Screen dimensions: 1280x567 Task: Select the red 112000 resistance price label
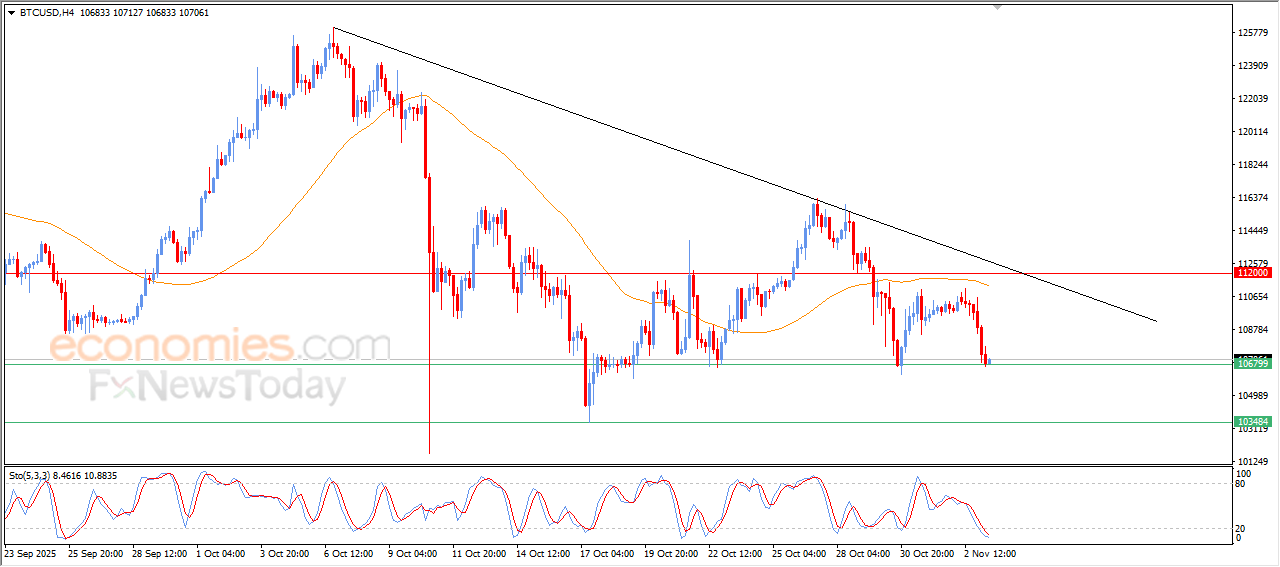pos(1253,272)
